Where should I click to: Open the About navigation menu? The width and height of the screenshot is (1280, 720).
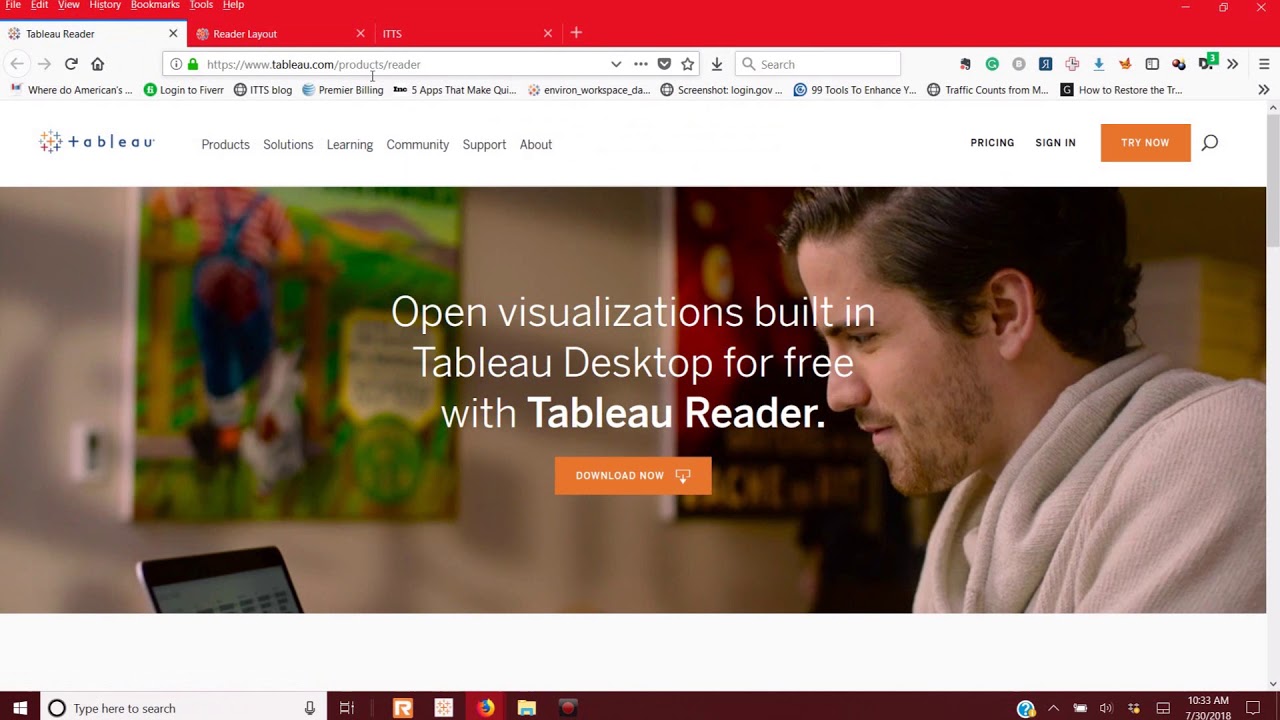[535, 144]
